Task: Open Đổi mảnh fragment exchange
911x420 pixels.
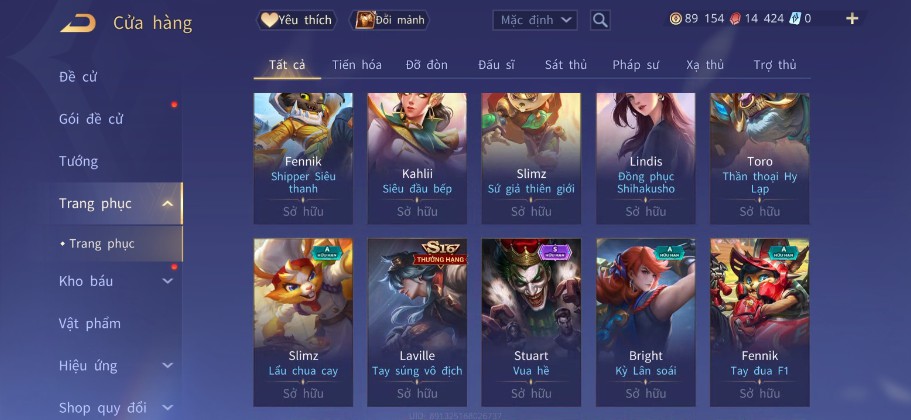Action: point(389,20)
